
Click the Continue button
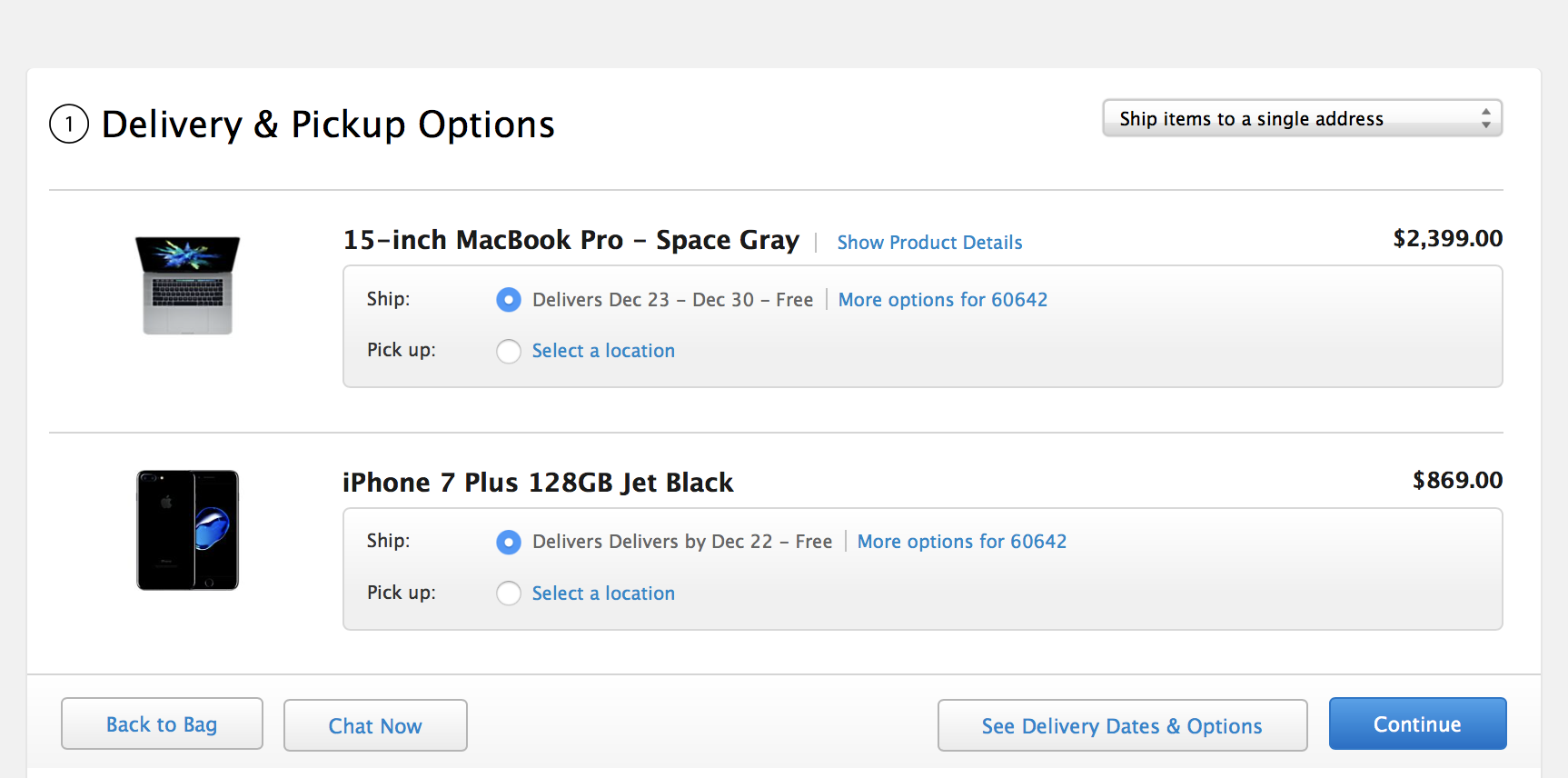click(1416, 723)
